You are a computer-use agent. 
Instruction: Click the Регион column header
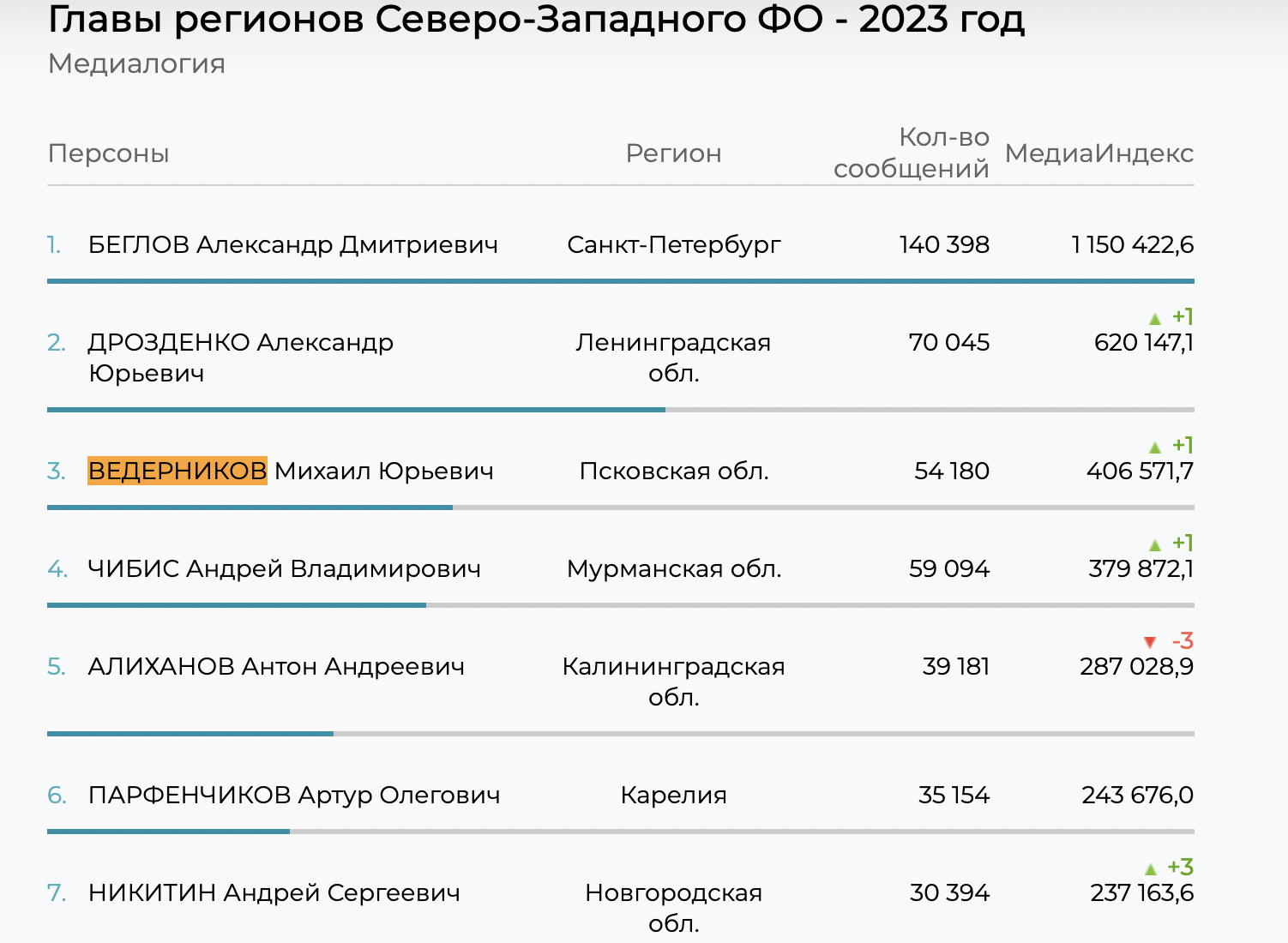[x=673, y=153]
